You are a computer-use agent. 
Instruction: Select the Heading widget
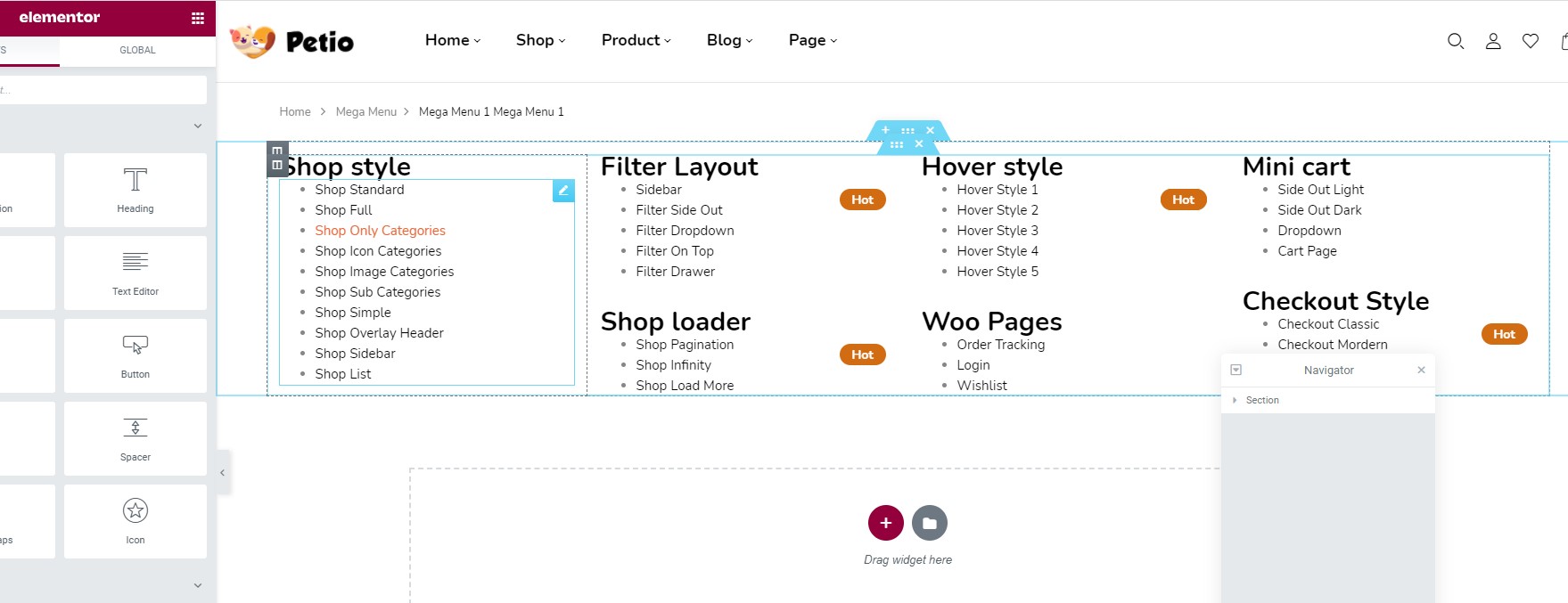point(135,190)
